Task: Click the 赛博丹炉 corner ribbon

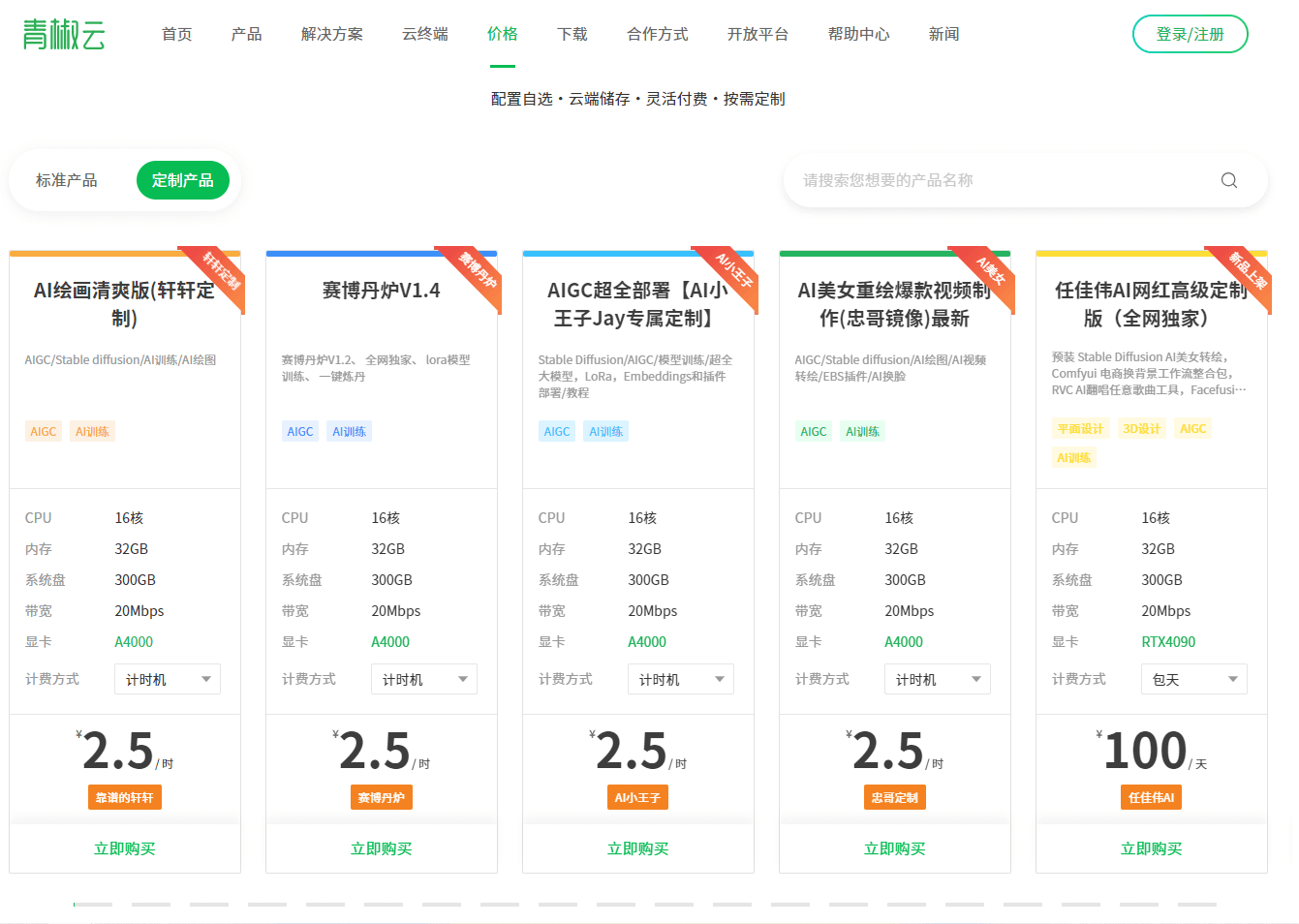Action: (478, 271)
